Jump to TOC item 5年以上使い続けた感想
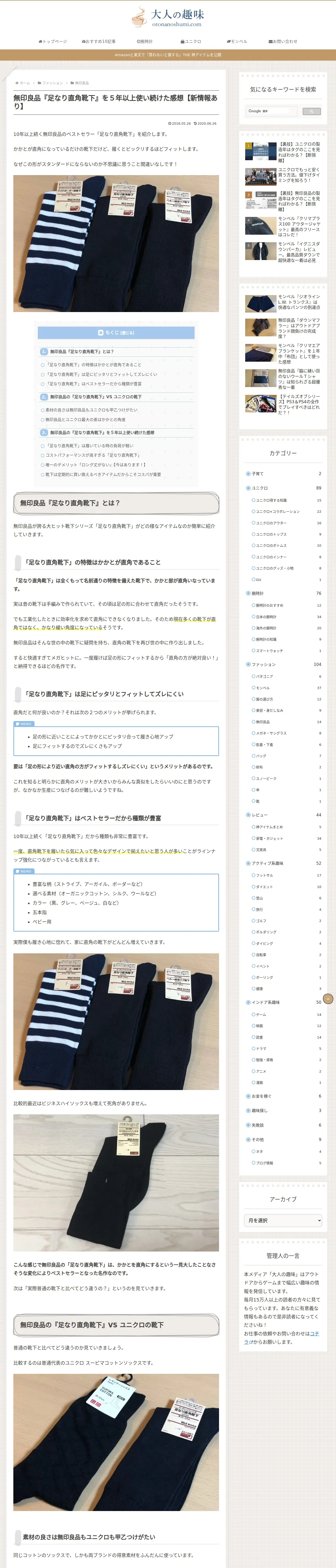The width and height of the screenshot is (336, 1568). pyautogui.click(x=102, y=433)
